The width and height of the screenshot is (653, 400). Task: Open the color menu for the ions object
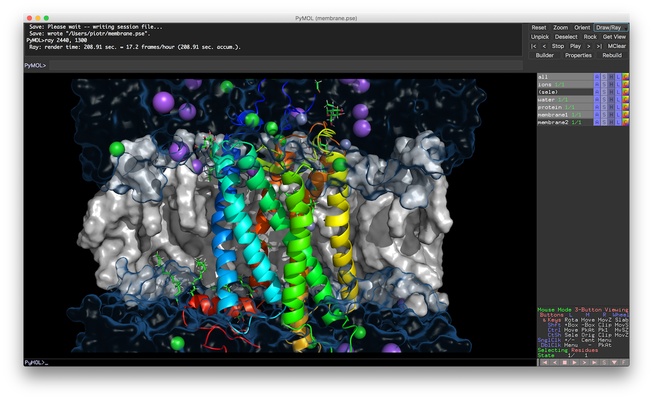(625, 84)
